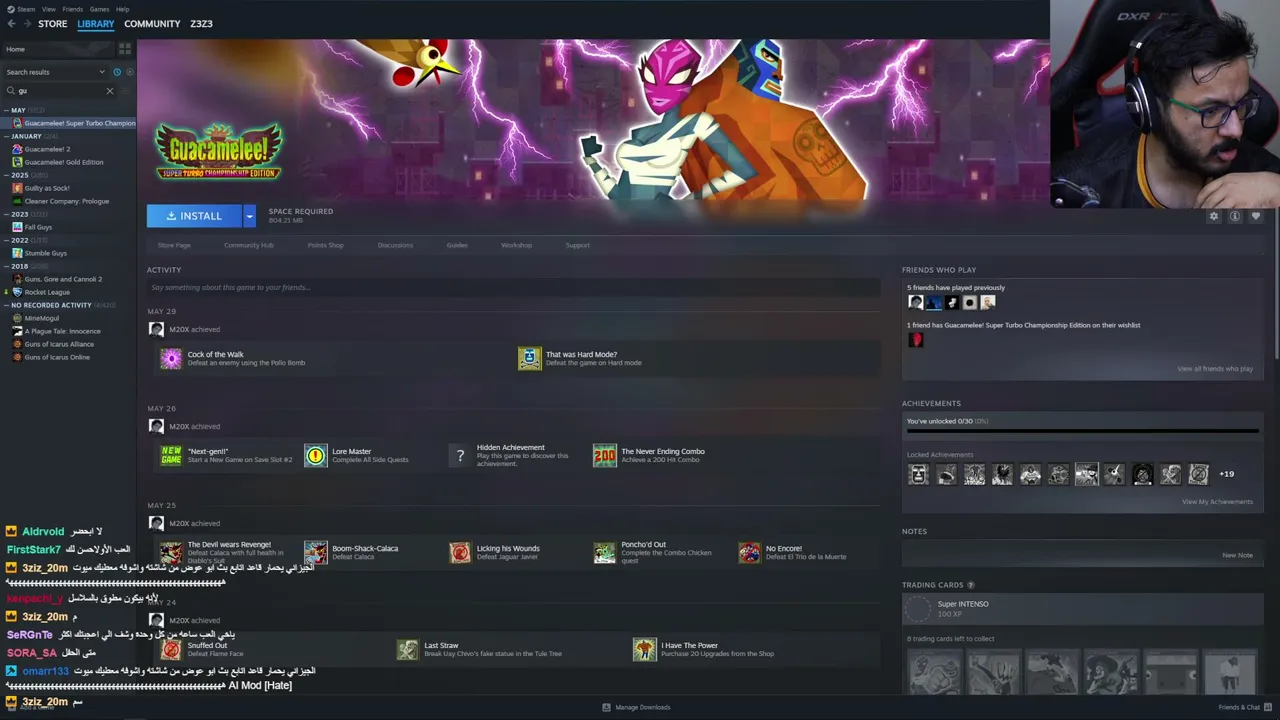
Task: Collapse the 2018 library group
Action: pos(7,266)
